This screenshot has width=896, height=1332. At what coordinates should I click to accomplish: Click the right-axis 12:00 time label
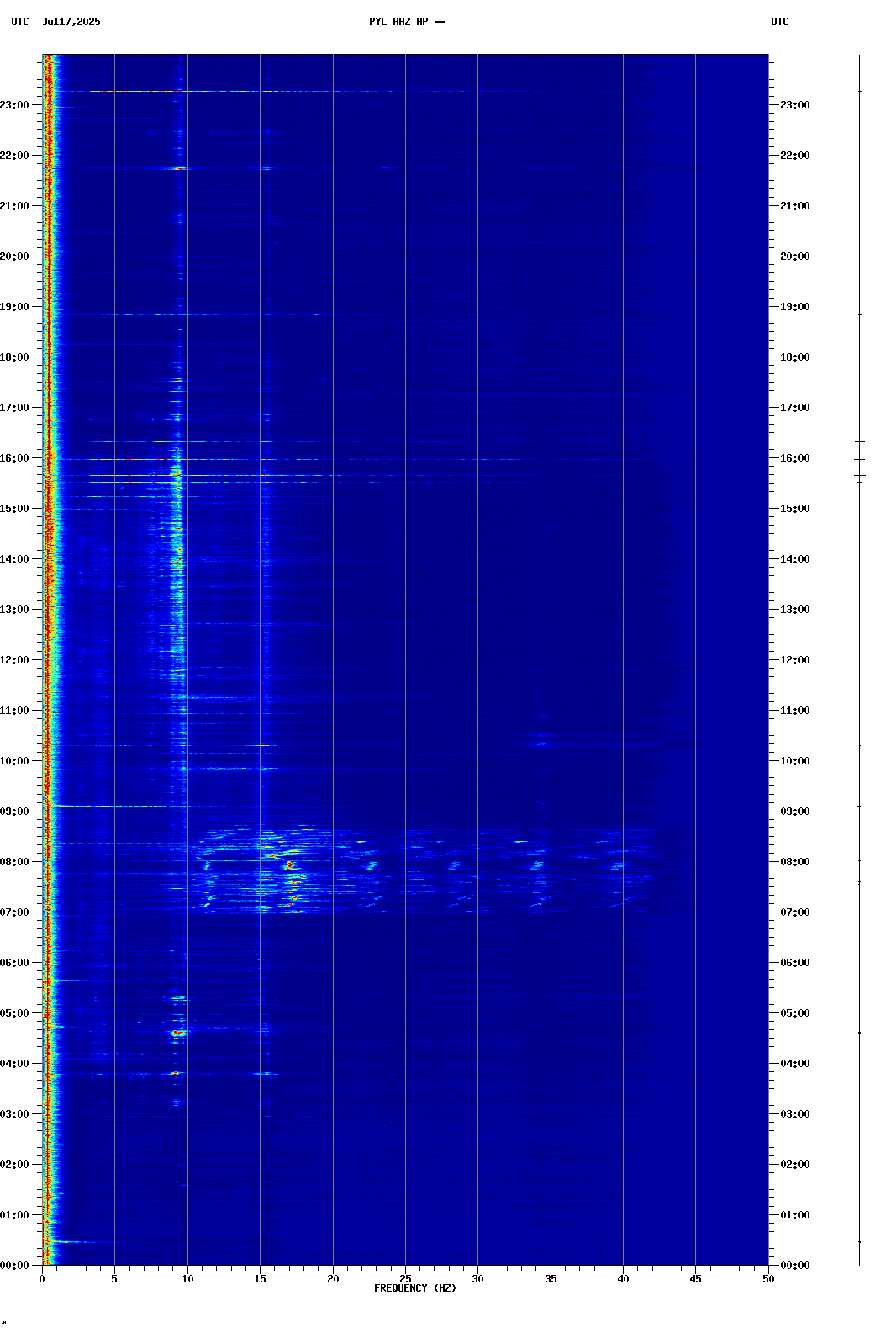point(795,660)
